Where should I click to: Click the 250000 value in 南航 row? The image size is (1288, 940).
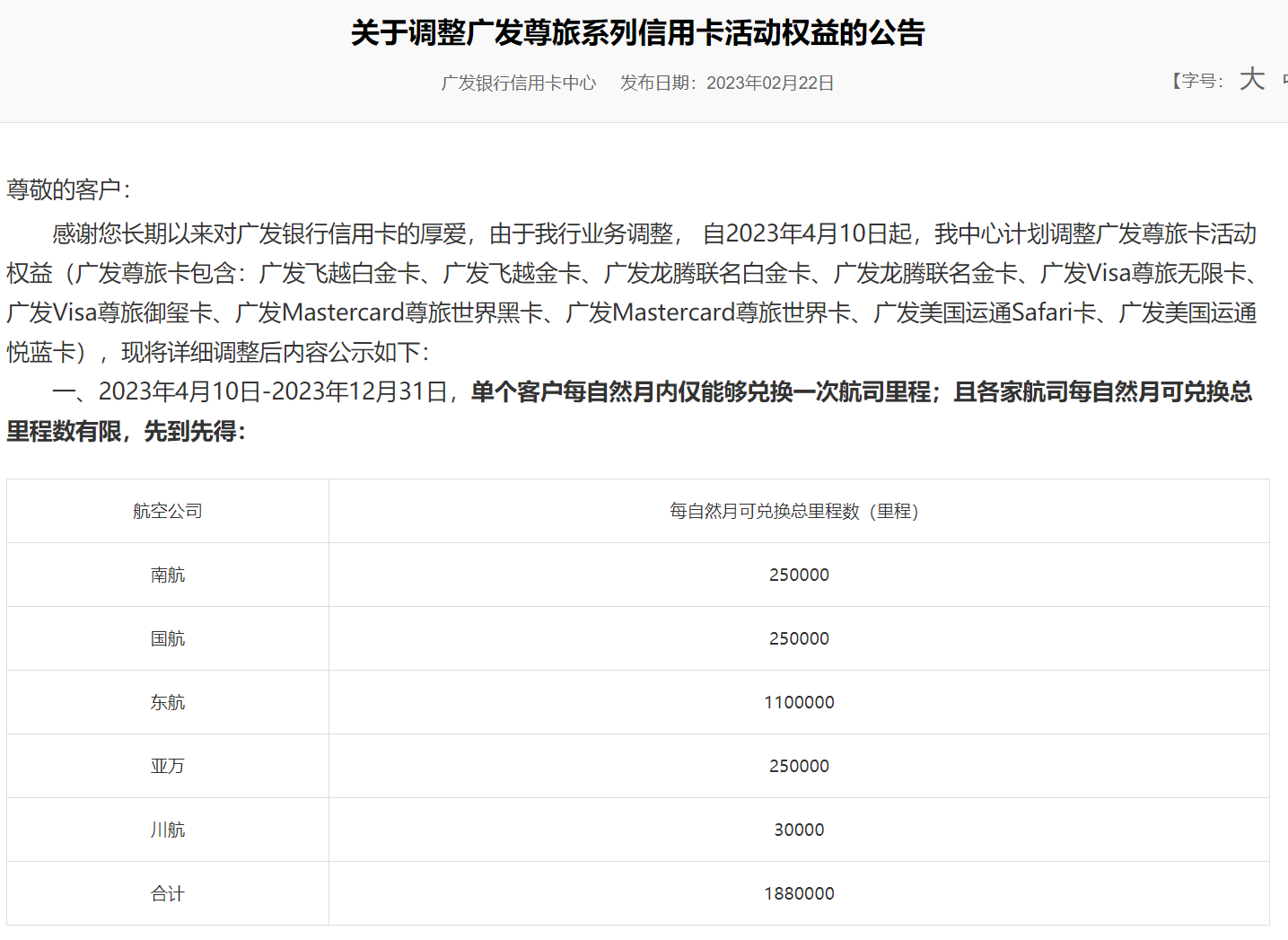(799, 575)
